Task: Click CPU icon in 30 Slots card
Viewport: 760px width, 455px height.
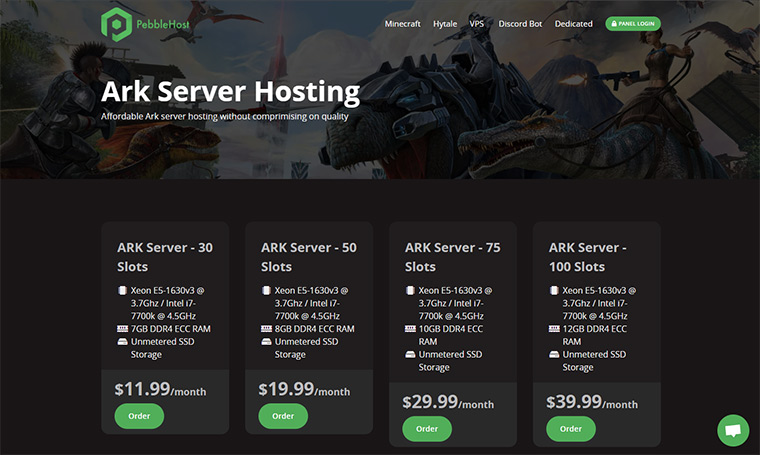Action: pyautogui.click(x=122, y=290)
